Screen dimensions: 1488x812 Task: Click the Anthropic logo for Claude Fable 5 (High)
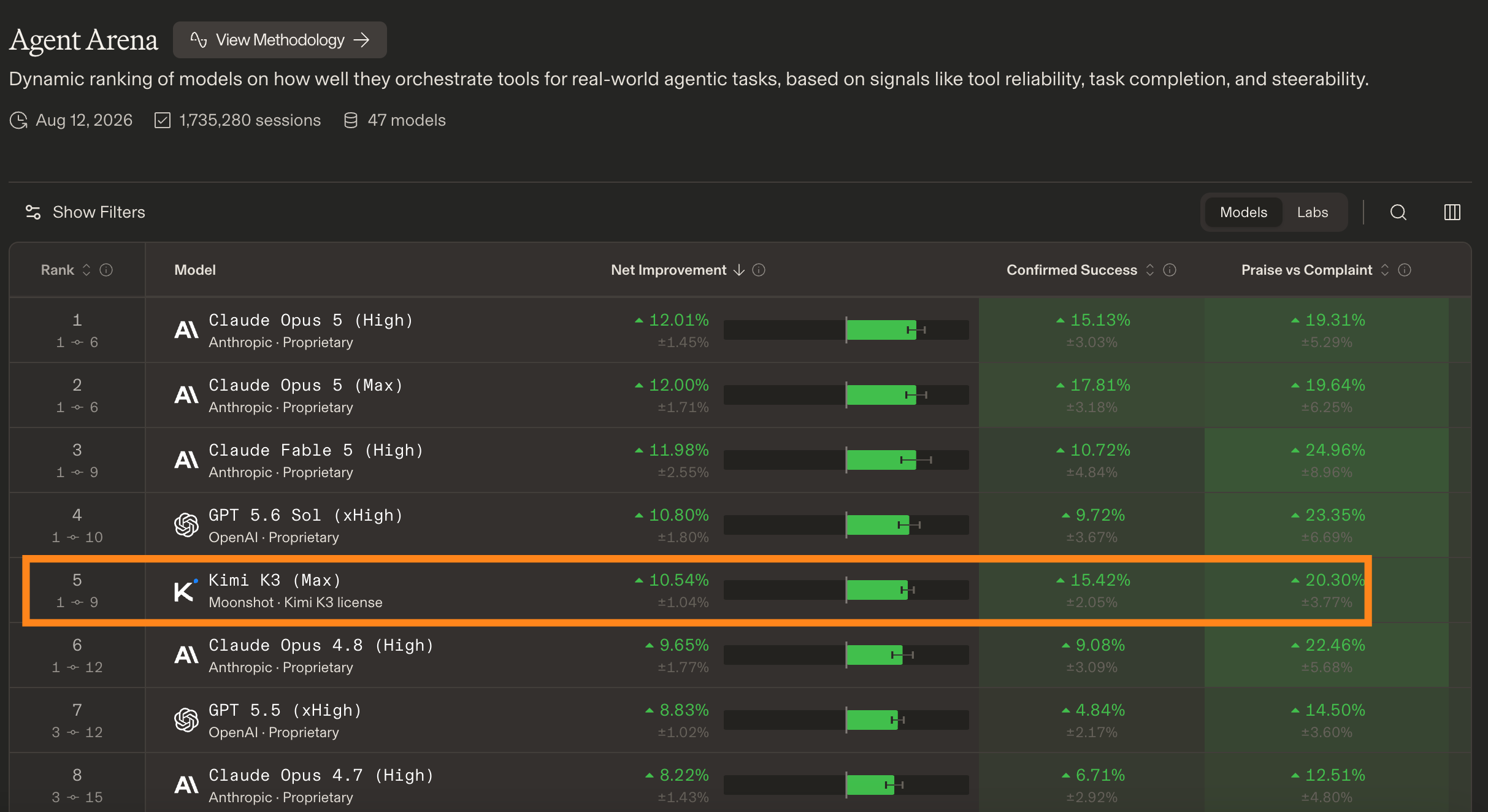186,460
